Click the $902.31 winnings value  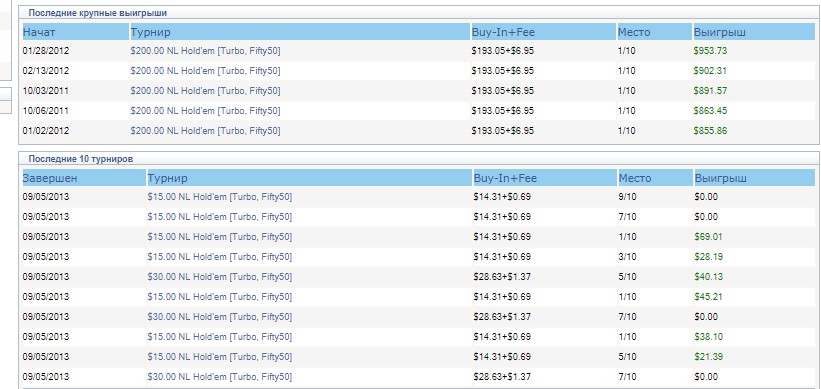pos(710,71)
